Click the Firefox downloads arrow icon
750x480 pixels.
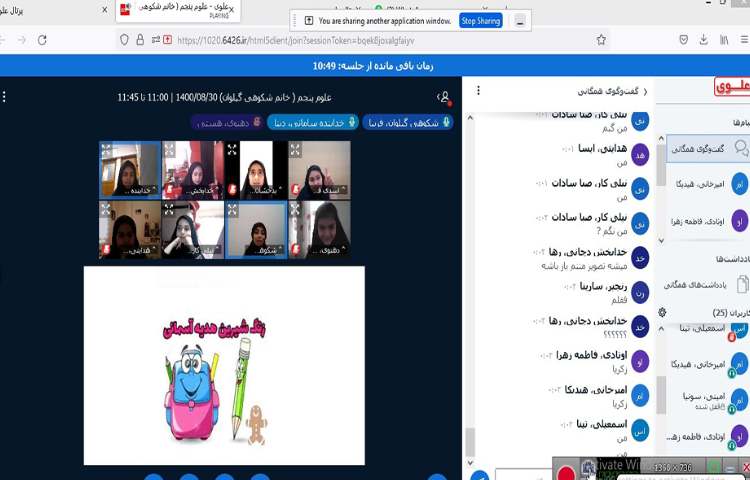tap(684, 40)
